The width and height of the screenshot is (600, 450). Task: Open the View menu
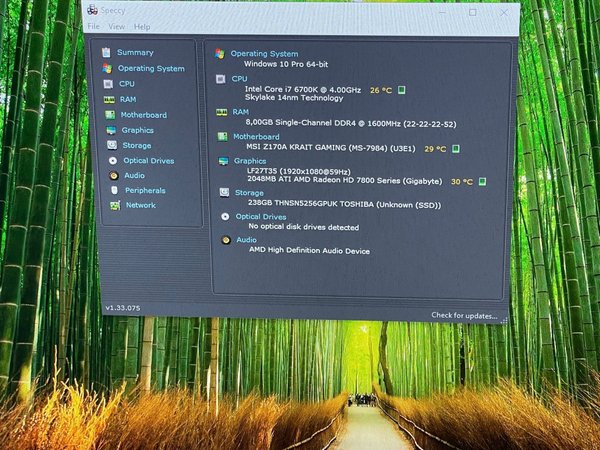tap(117, 26)
